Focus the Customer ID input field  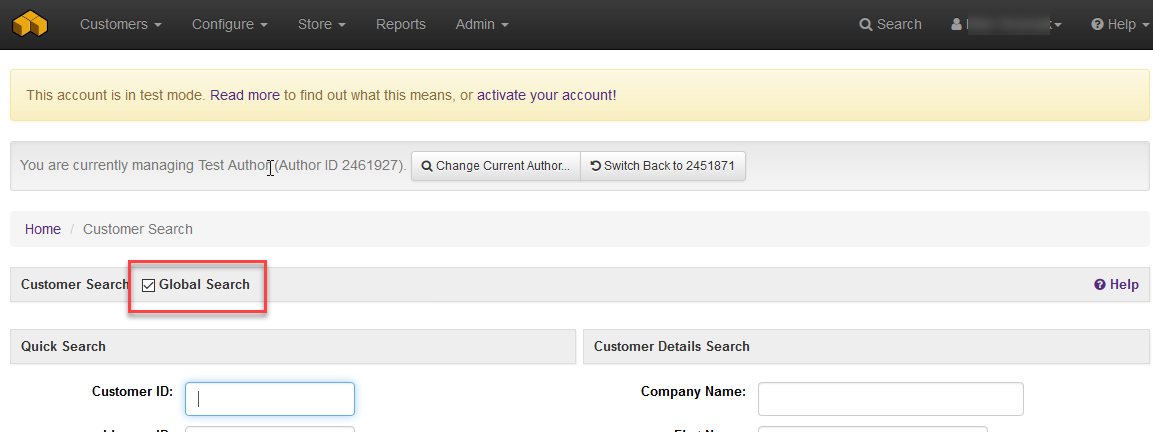[x=270, y=398]
